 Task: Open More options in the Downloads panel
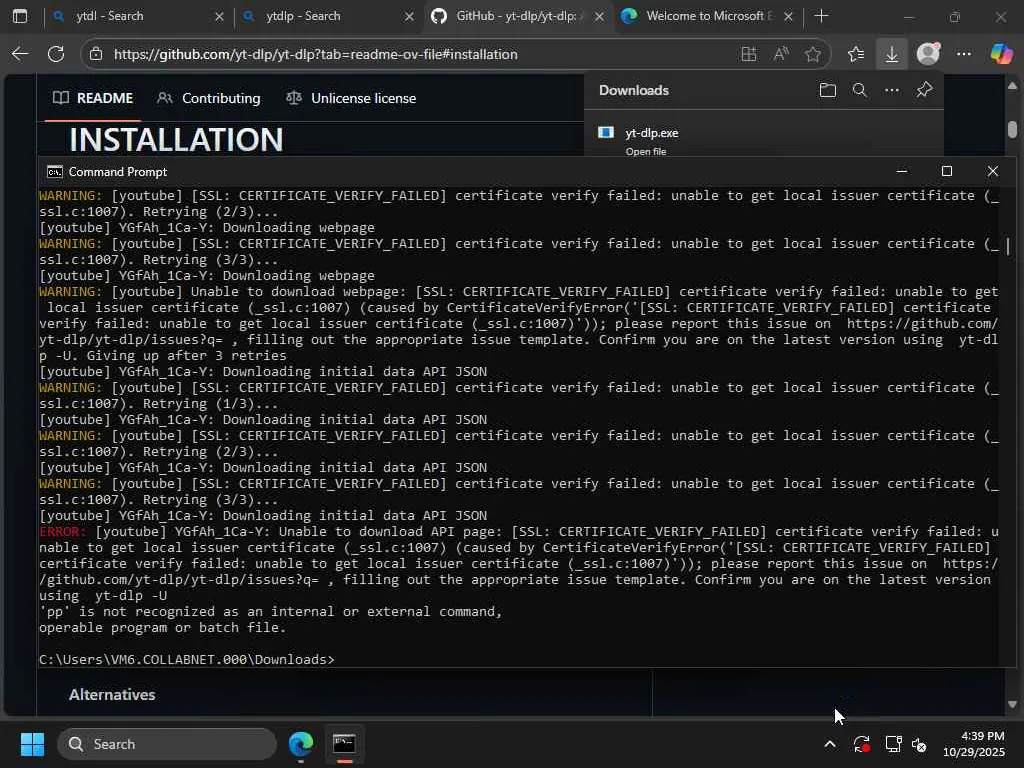tap(891, 90)
